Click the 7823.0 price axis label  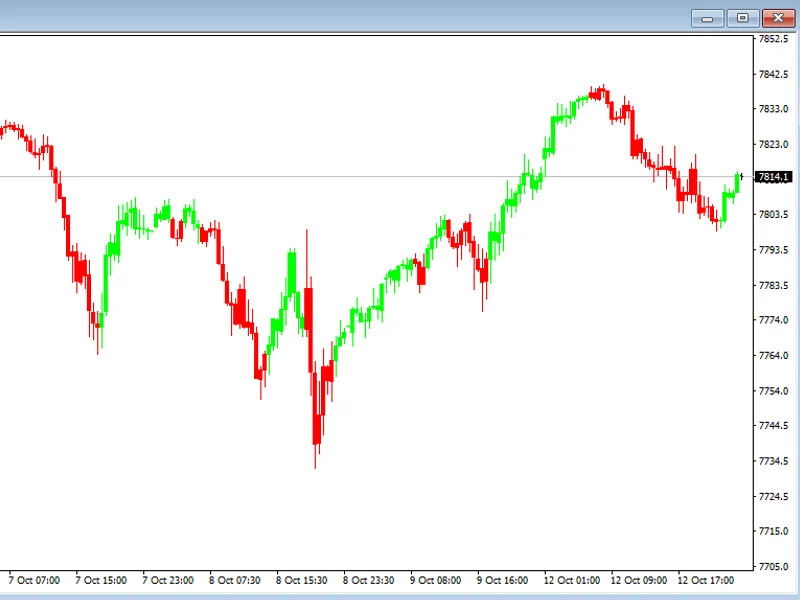click(x=773, y=144)
